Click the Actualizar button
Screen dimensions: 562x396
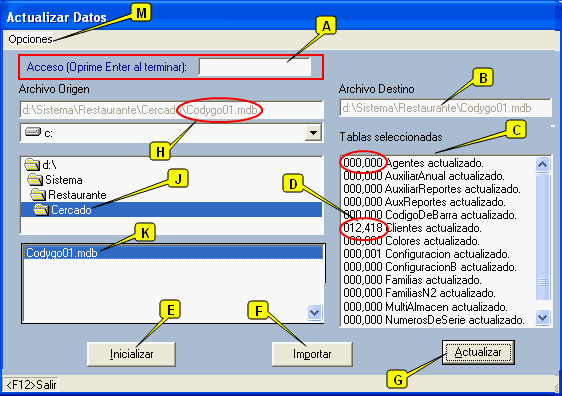tap(478, 352)
